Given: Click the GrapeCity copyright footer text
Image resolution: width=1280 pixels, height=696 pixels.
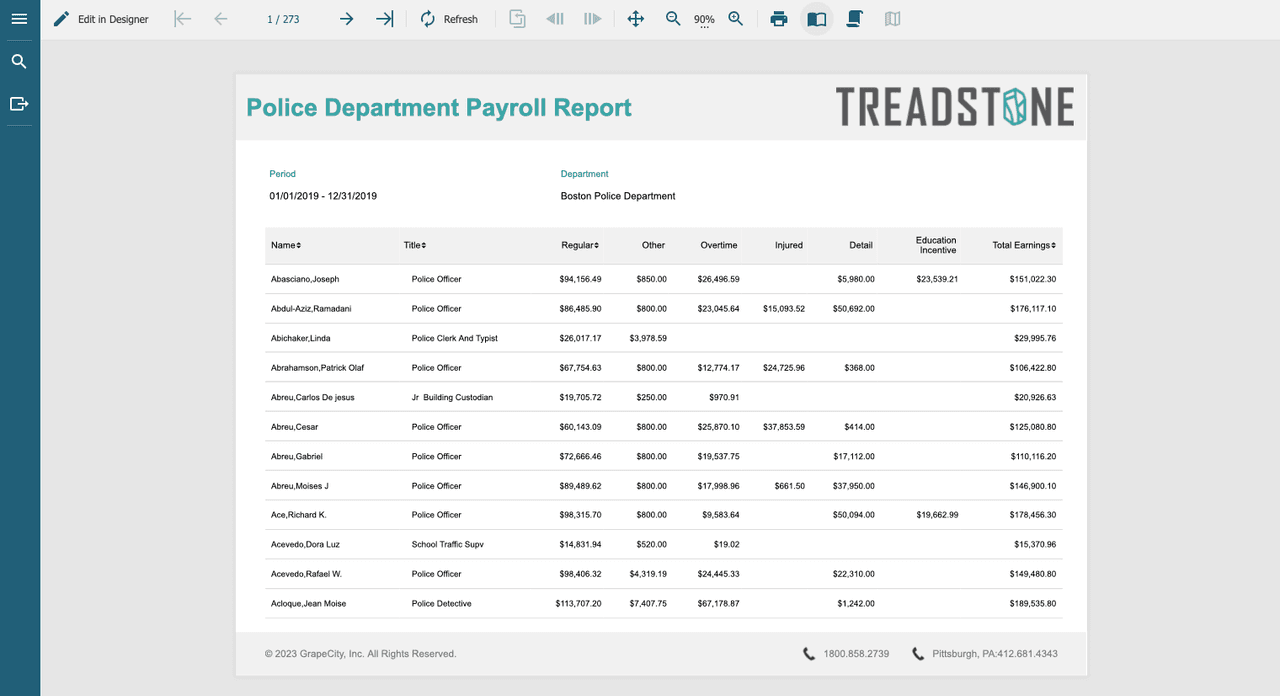Looking at the screenshot, I should (360, 654).
